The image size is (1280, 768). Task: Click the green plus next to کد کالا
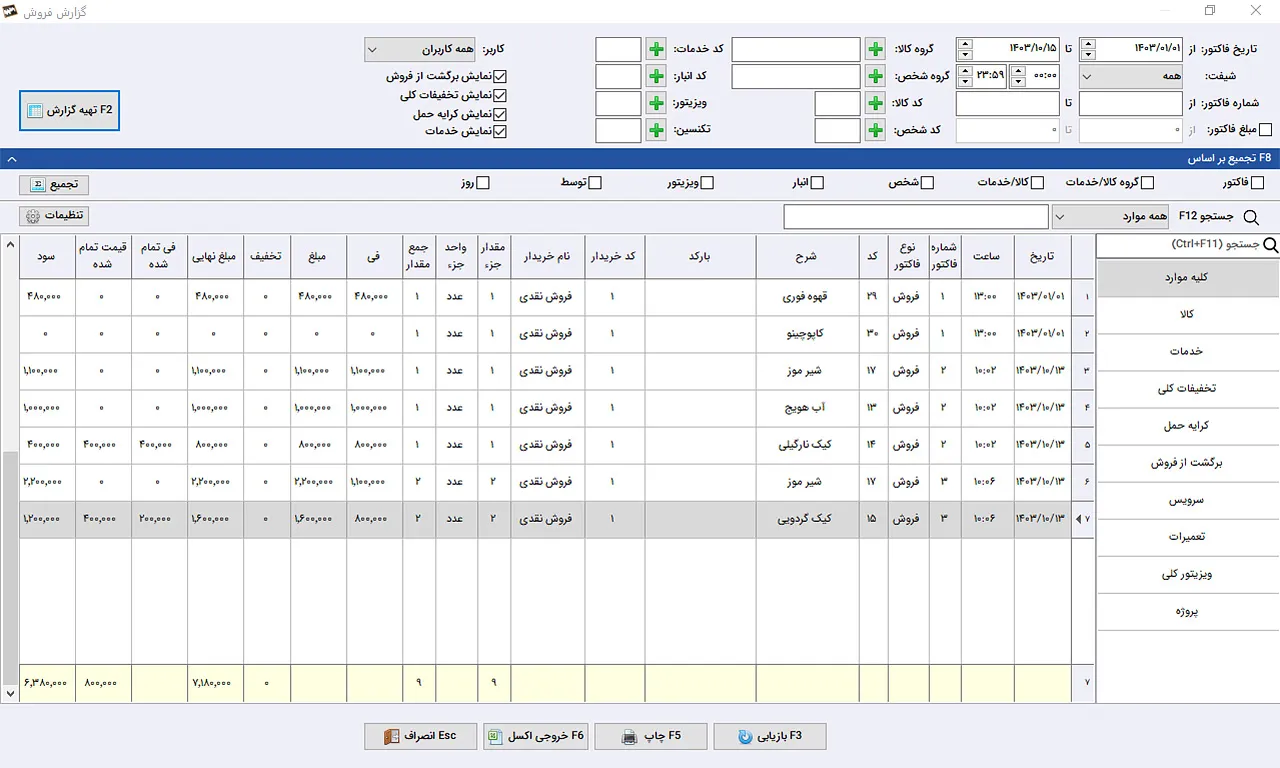coord(875,103)
